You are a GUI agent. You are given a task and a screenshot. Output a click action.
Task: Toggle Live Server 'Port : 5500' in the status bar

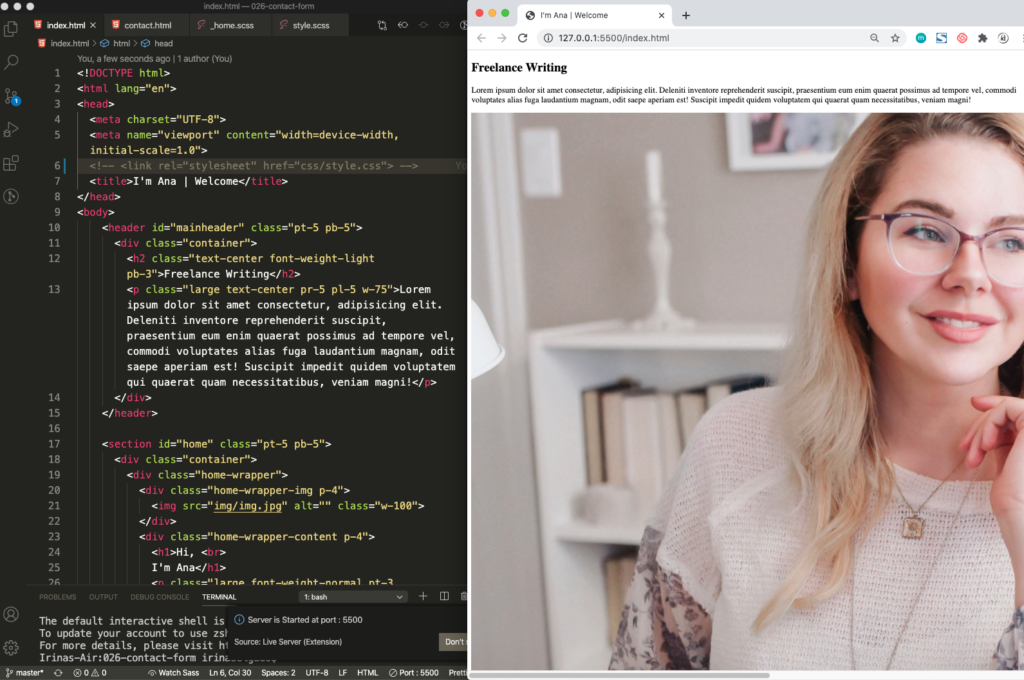[413, 673]
